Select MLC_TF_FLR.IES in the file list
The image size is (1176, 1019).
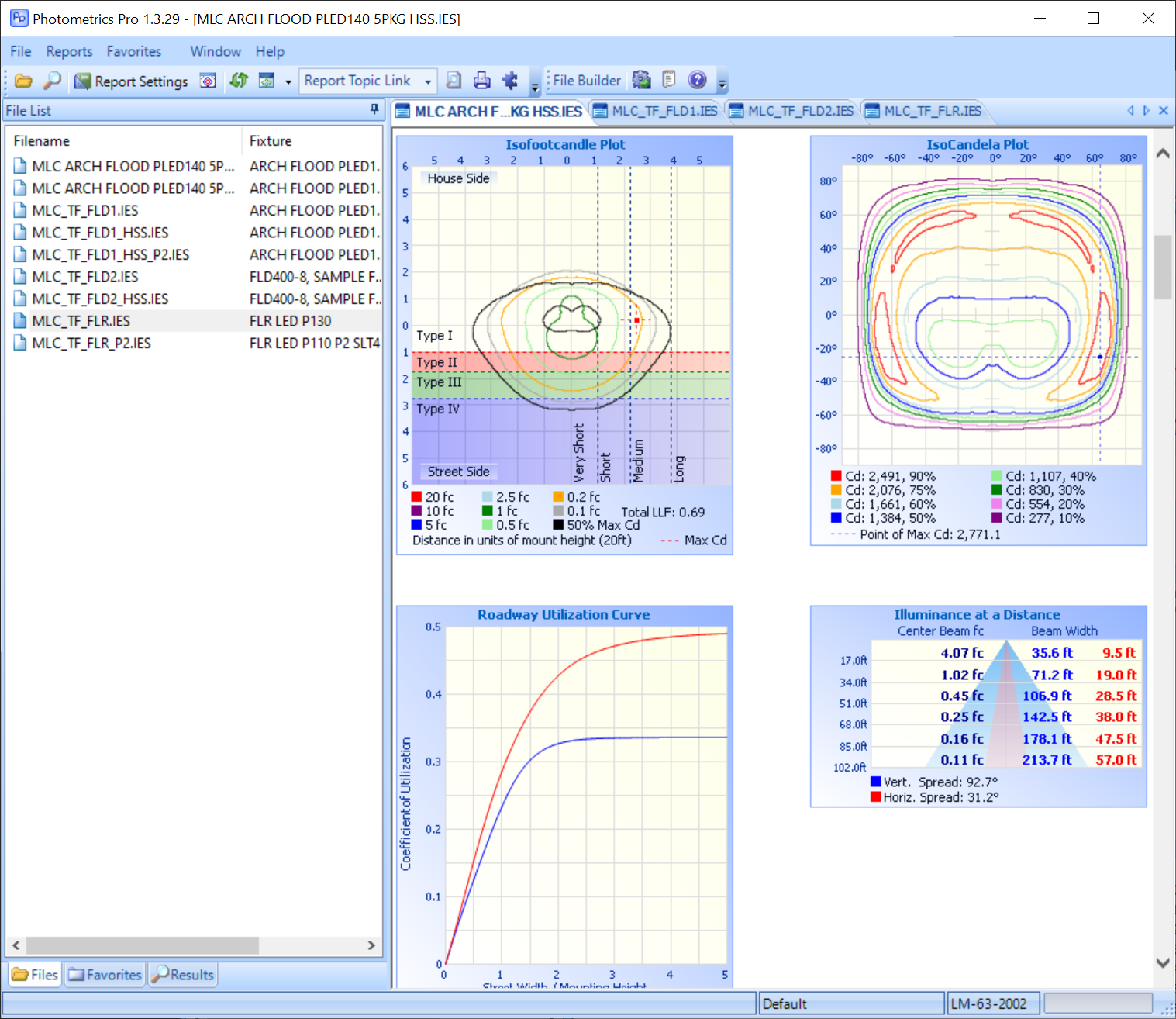tap(81, 321)
